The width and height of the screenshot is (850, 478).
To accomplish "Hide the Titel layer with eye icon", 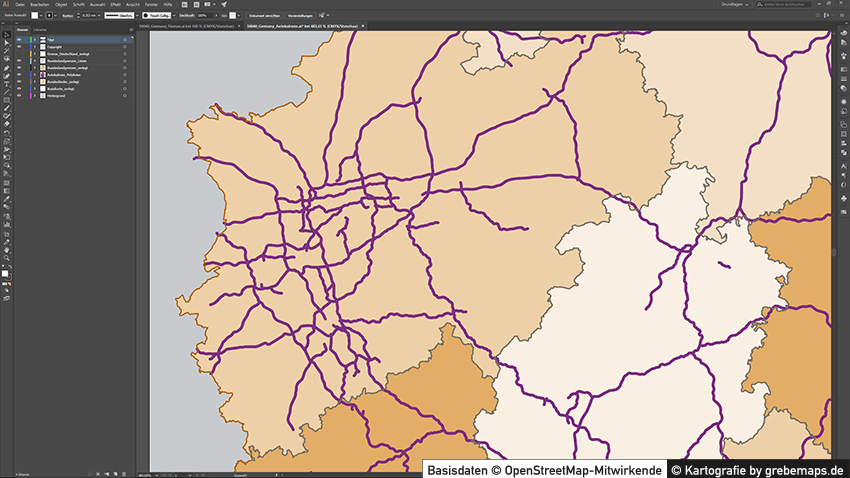I will coord(19,40).
